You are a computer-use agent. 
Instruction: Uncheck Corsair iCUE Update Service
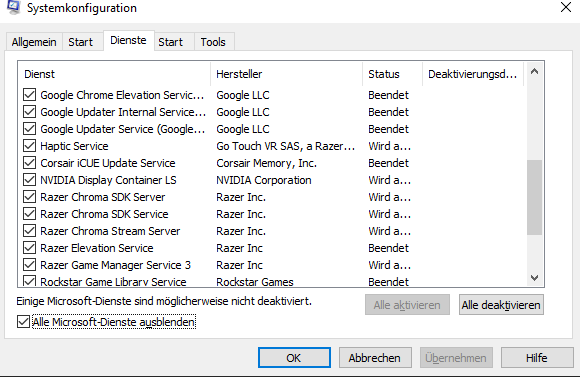[x=30, y=163]
